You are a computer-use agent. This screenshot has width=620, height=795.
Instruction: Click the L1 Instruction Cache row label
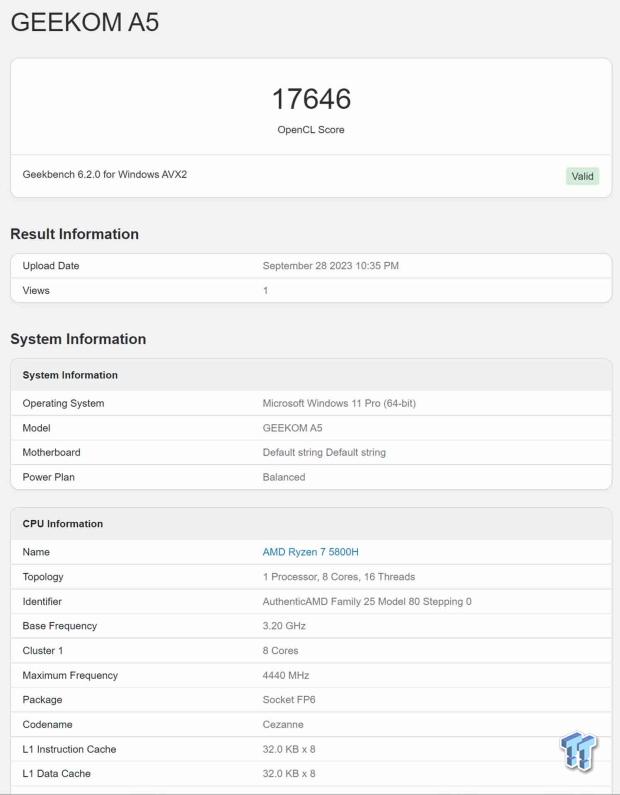tap(69, 749)
